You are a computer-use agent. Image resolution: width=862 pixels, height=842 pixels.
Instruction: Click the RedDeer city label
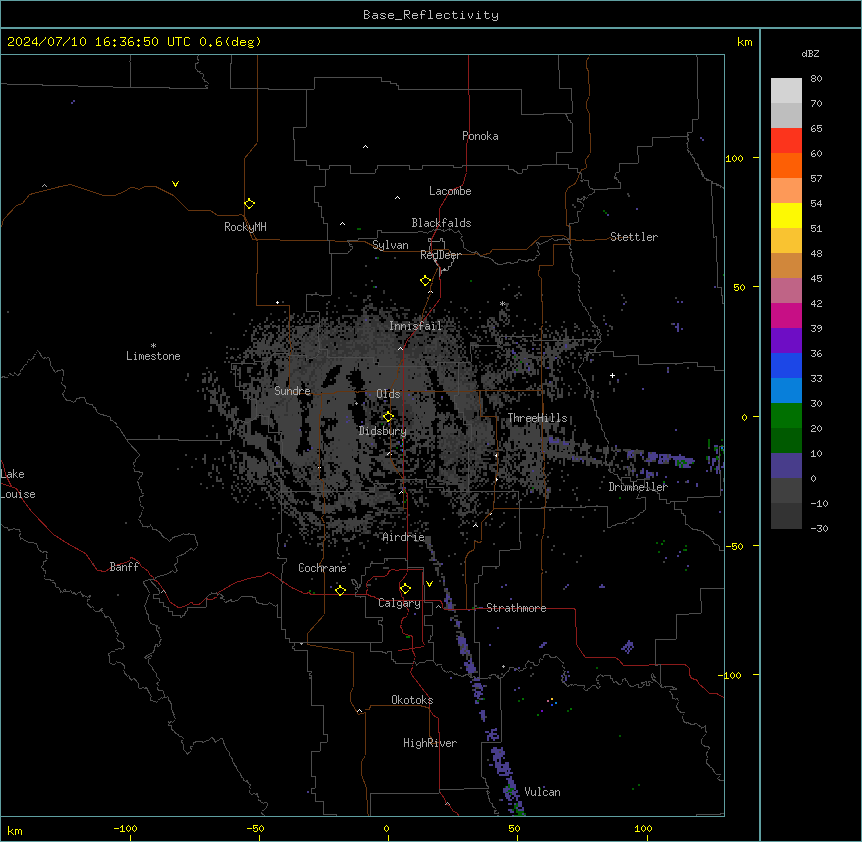pyautogui.click(x=440, y=255)
